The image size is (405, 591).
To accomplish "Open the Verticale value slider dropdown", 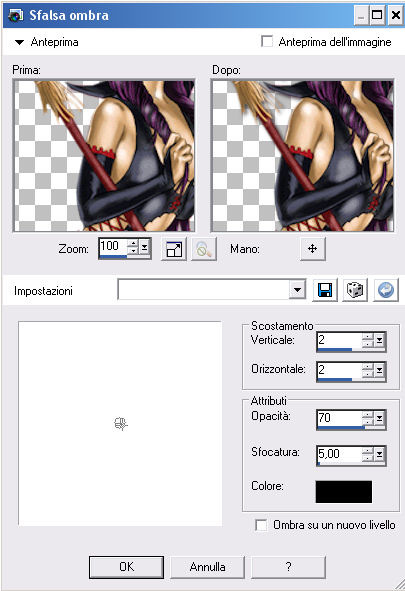I will click(379, 340).
